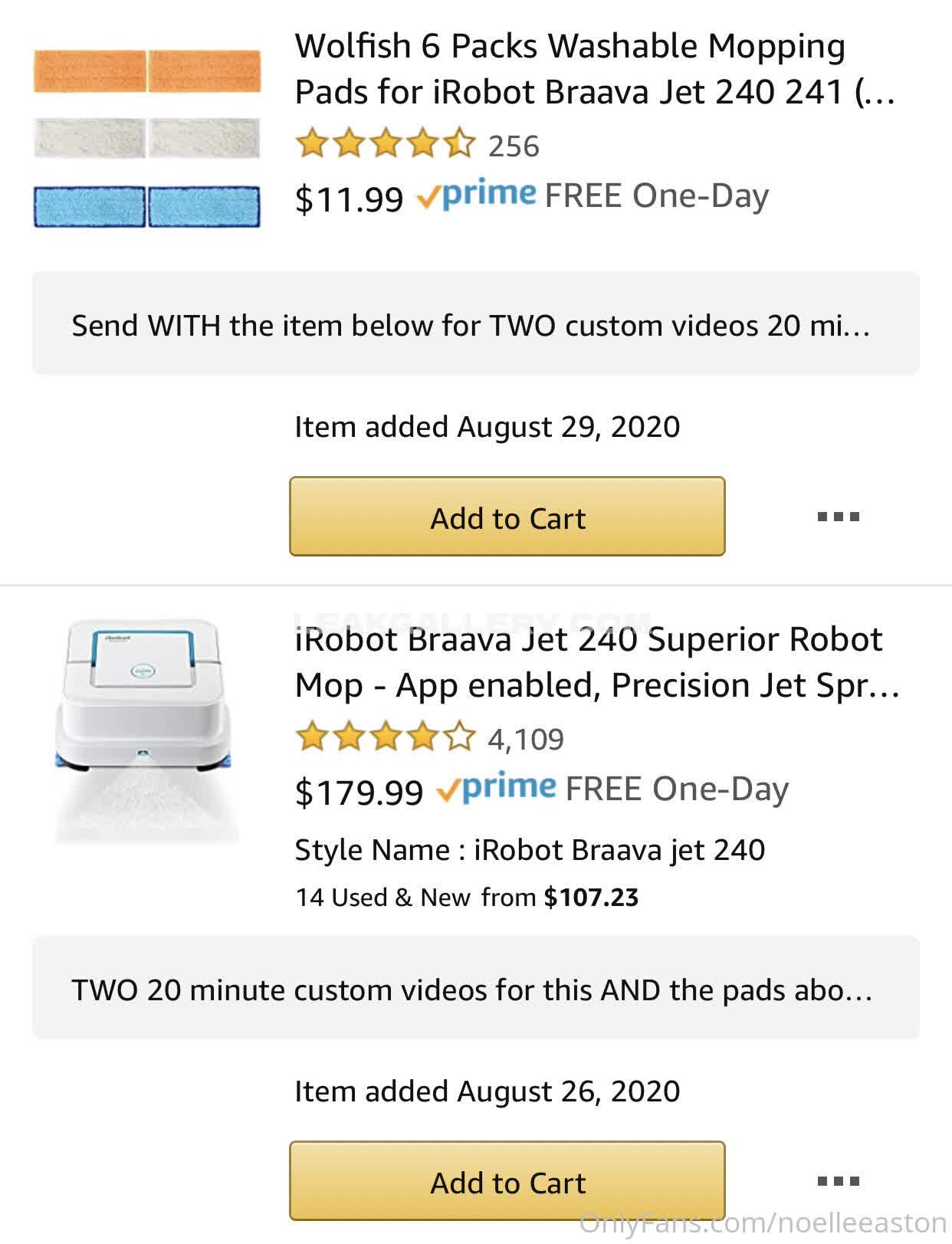Open more options for the iRobot Braava item
The width and height of the screenshot is (952, 1244).
tap(838, 1181)
